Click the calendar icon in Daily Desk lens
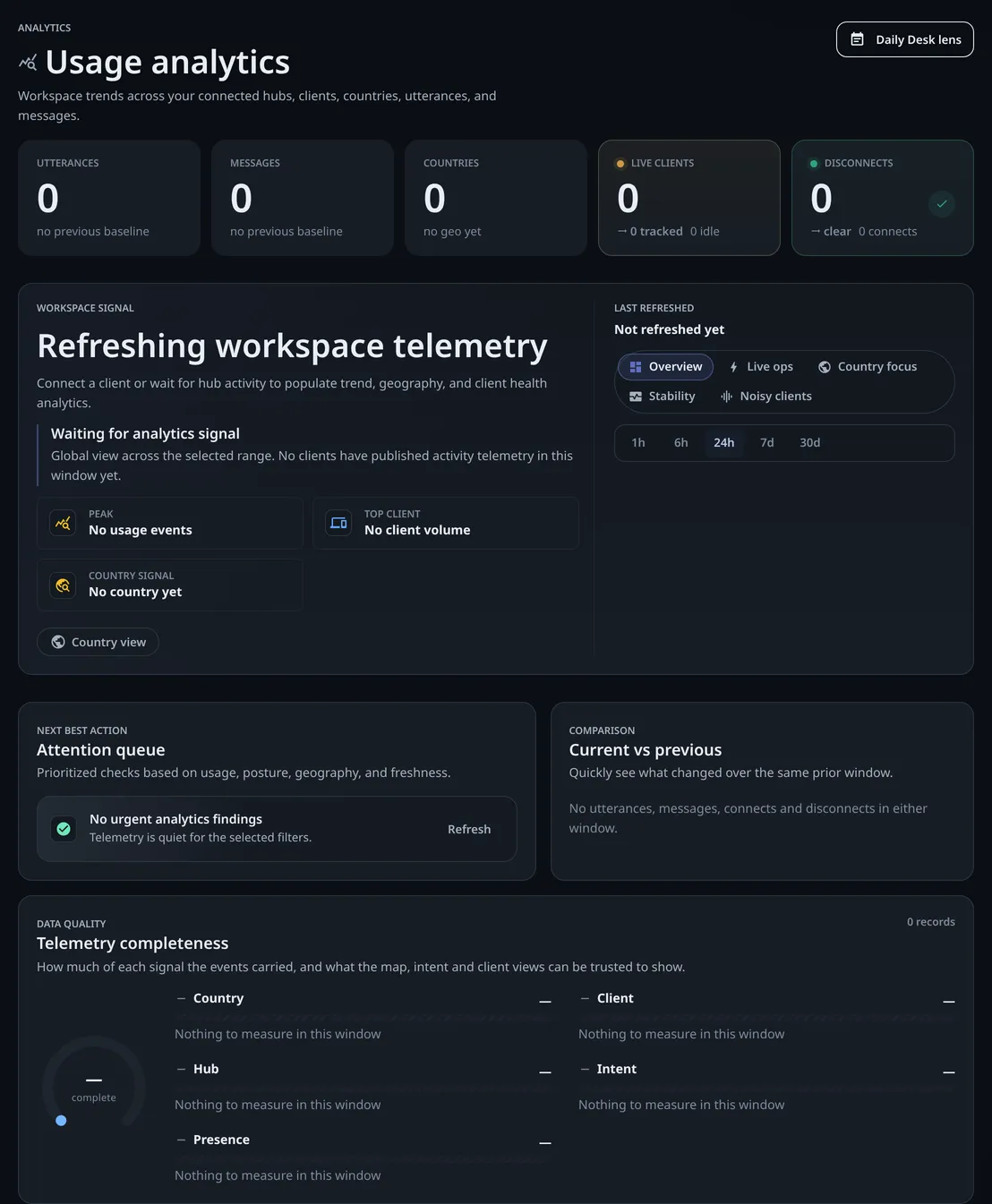The image size is (992, 1204). (857, 39)
